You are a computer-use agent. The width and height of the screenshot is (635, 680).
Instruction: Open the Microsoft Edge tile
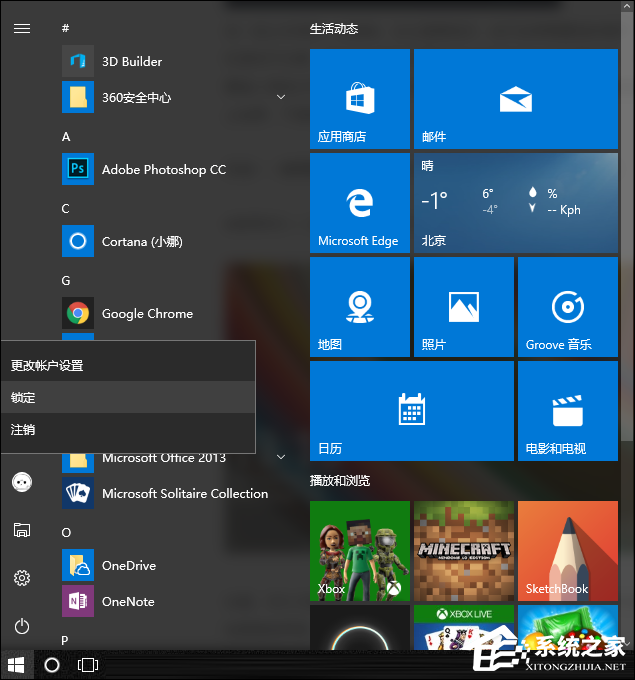point(359,202)
